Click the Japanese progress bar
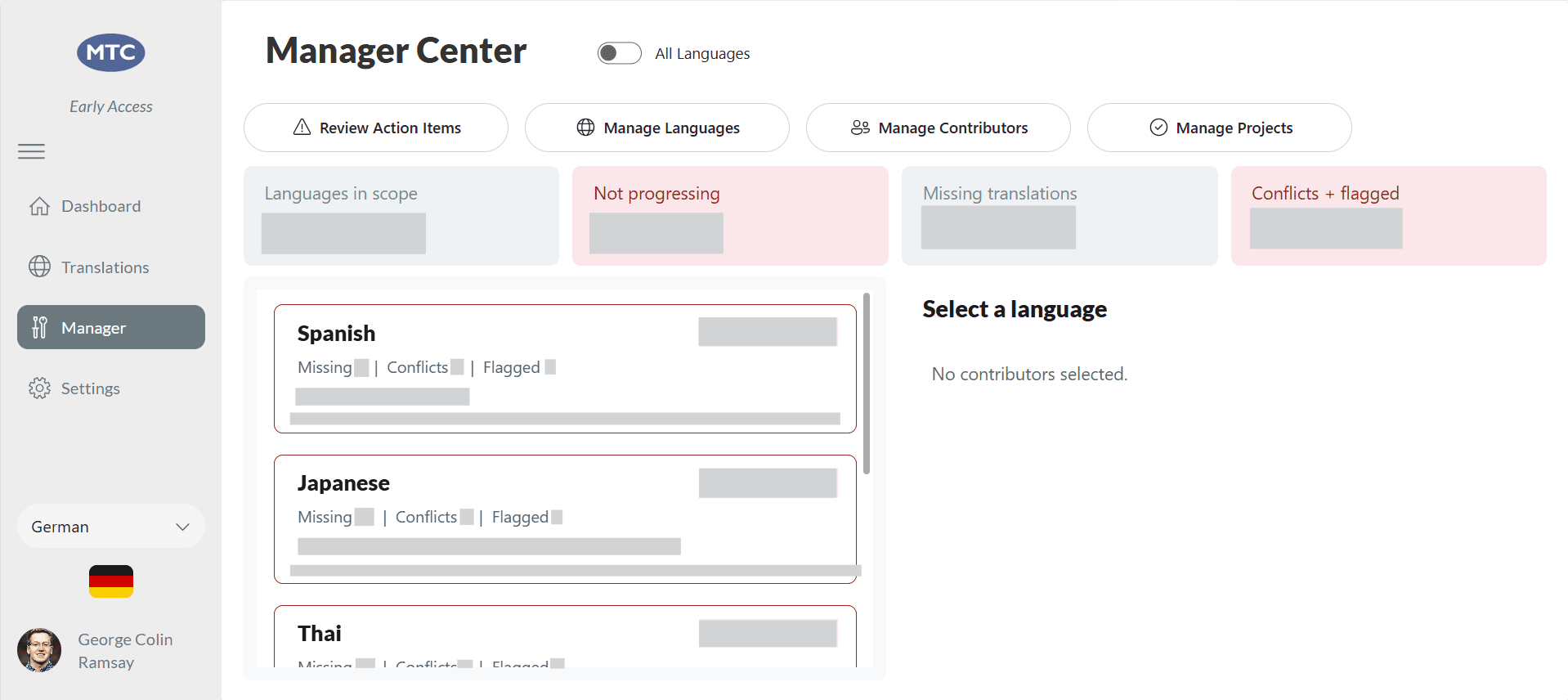The image size is (1568, 700). click(576, 570)
